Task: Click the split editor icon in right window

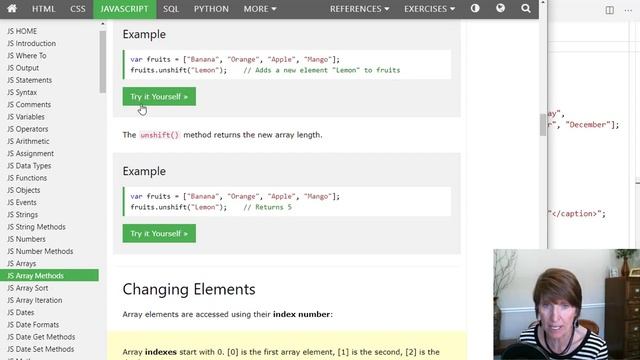Action: click(609, 10)
